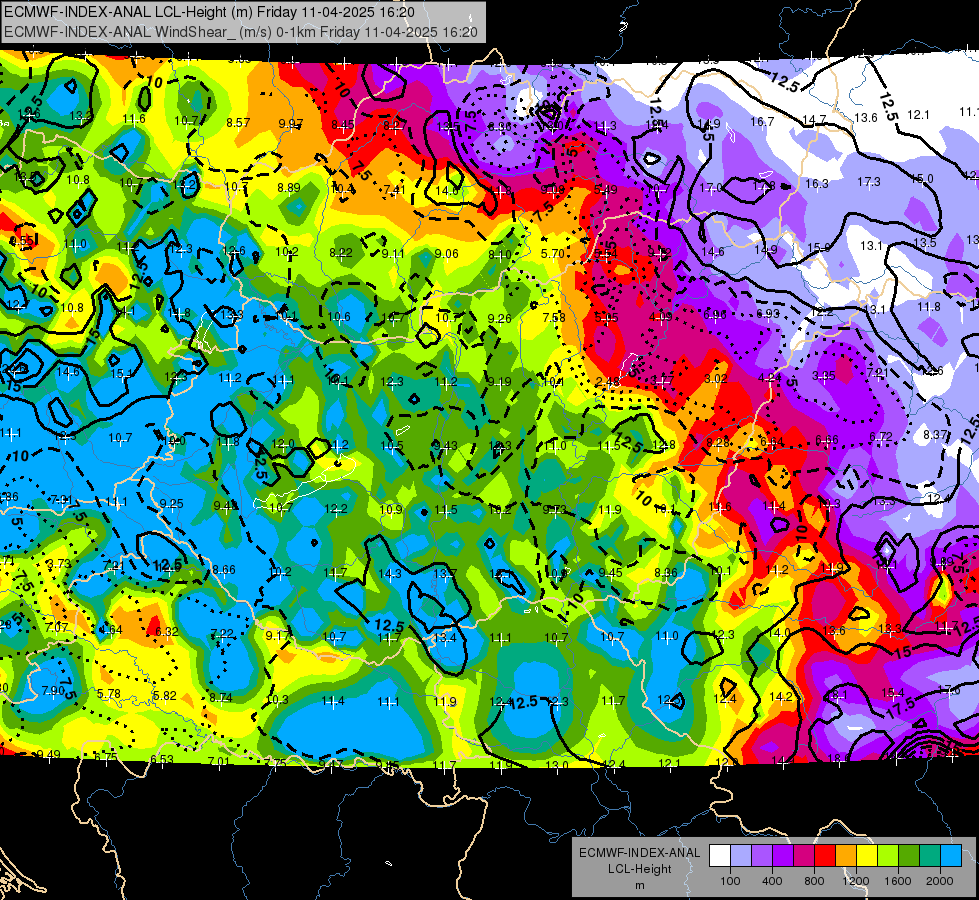
Task: Click the map value '9.06'
Action: (446, 254)
